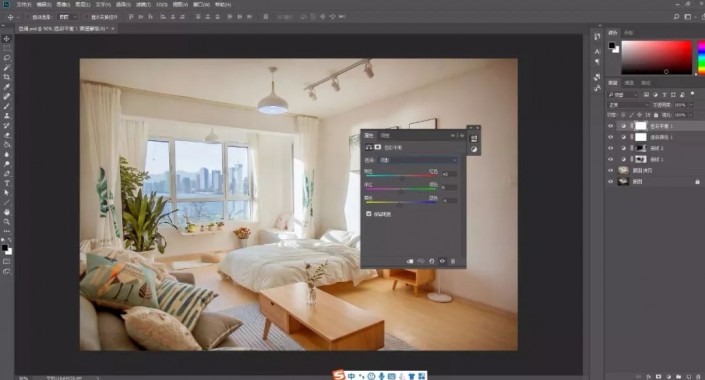This screenshot has height=380, width=705.
Task: Toggle visibility of the Color Balance layer
Action: (x=611, y=126)
